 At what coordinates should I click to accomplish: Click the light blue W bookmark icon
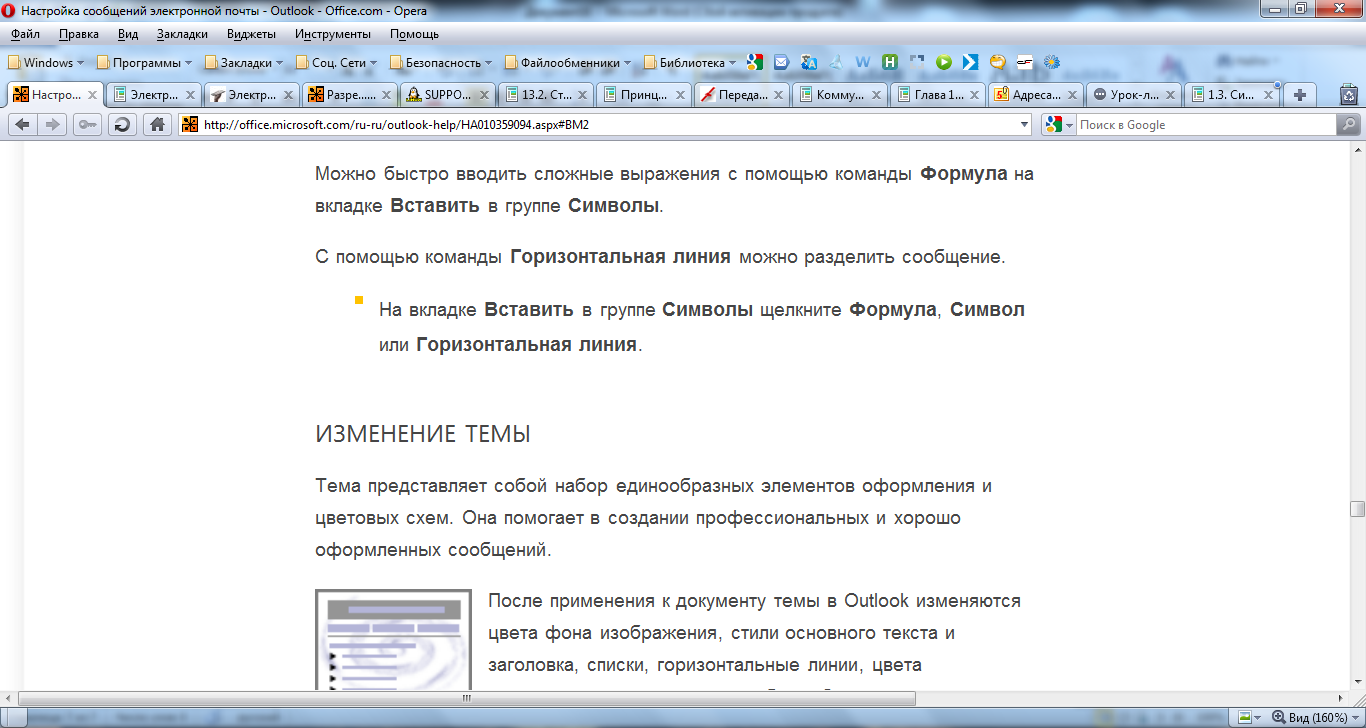863,62
